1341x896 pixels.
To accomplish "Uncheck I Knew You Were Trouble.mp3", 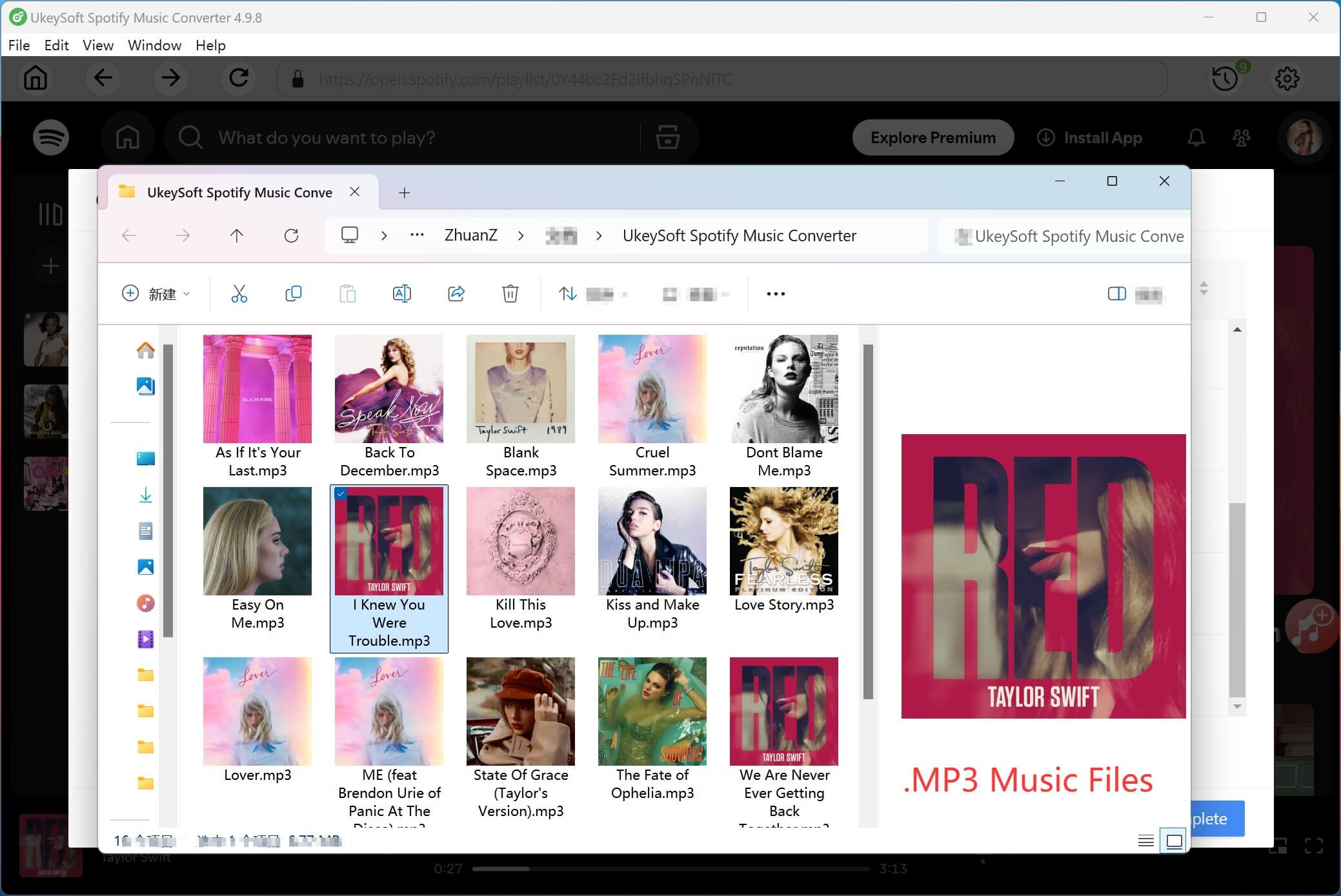I will pos(341,494).
